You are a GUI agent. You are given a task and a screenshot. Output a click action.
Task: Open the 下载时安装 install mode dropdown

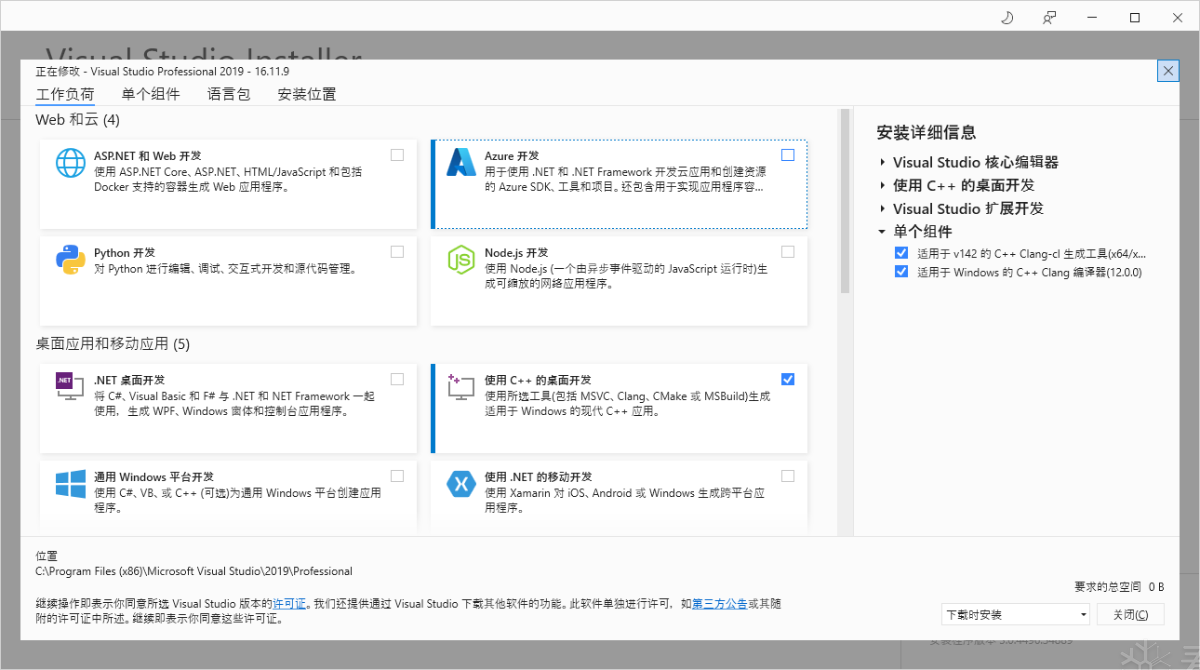(x=1016, y=614)
